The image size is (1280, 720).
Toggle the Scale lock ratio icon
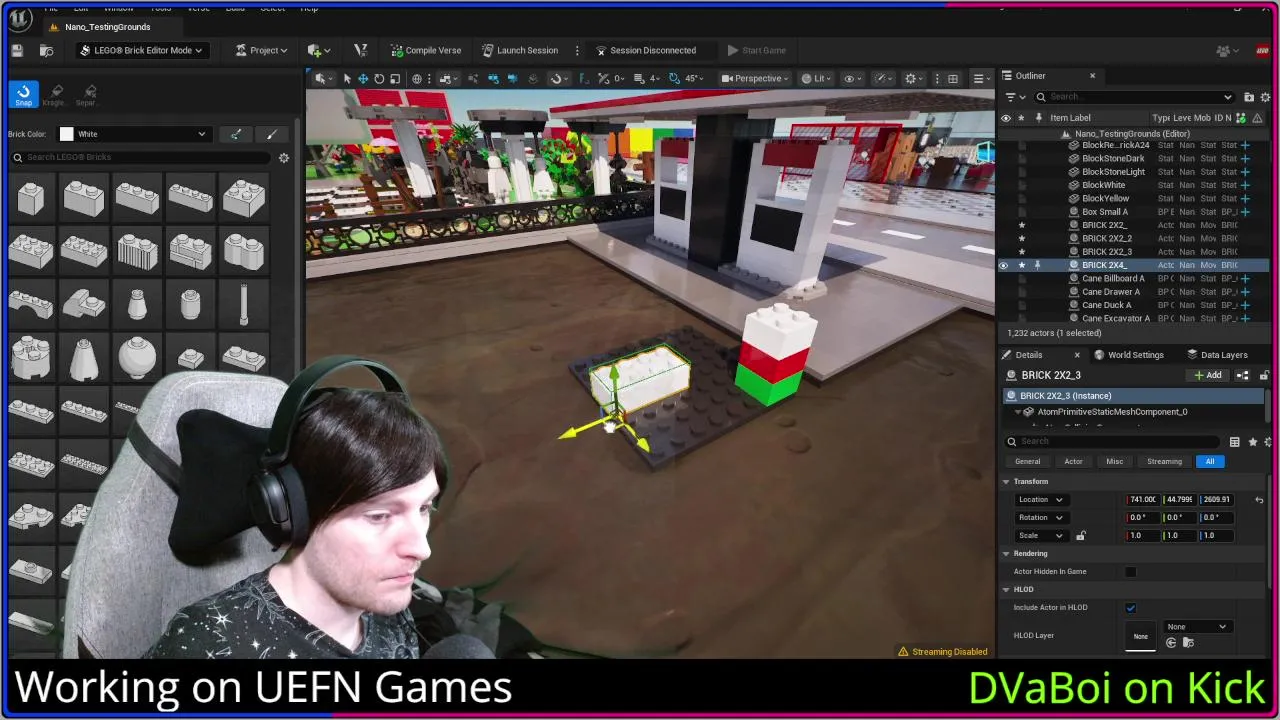[1080, 536]
